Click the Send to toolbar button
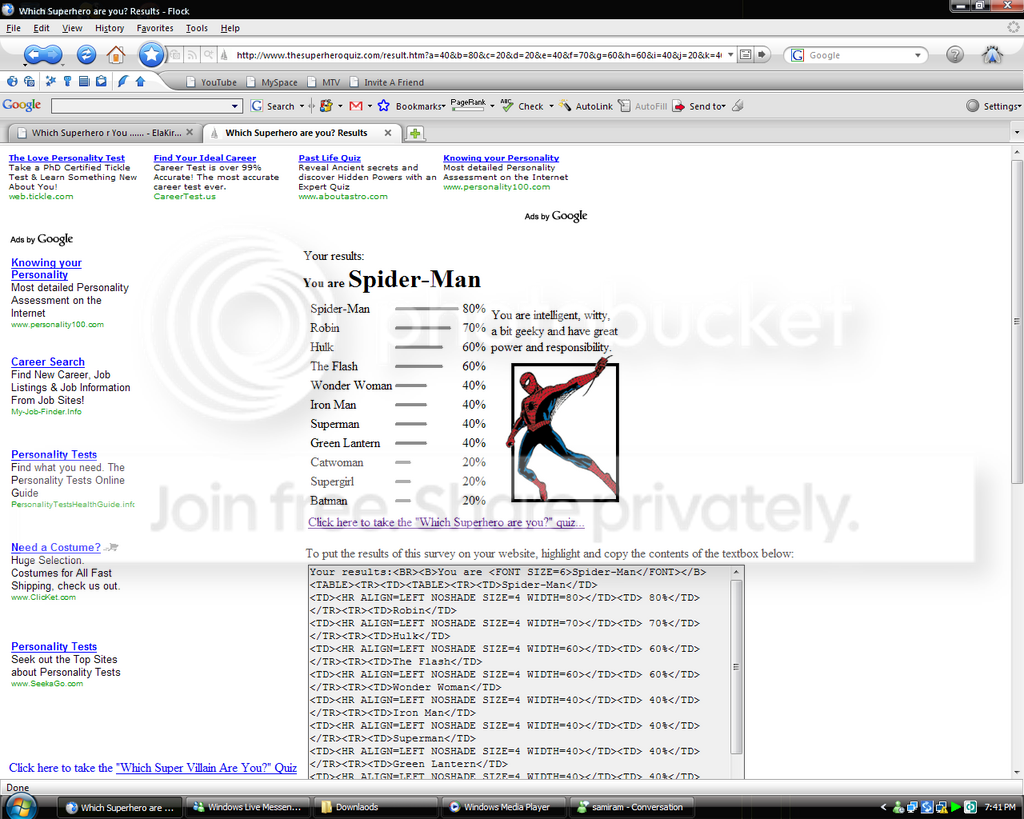 pyautogui.click(x=699, y=106)
